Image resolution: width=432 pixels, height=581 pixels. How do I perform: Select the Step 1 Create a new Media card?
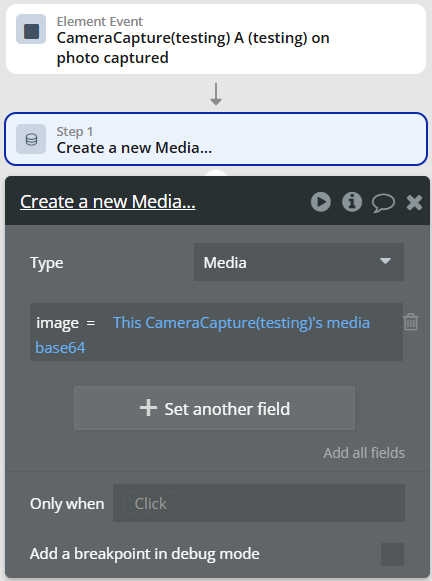point(216,139)
